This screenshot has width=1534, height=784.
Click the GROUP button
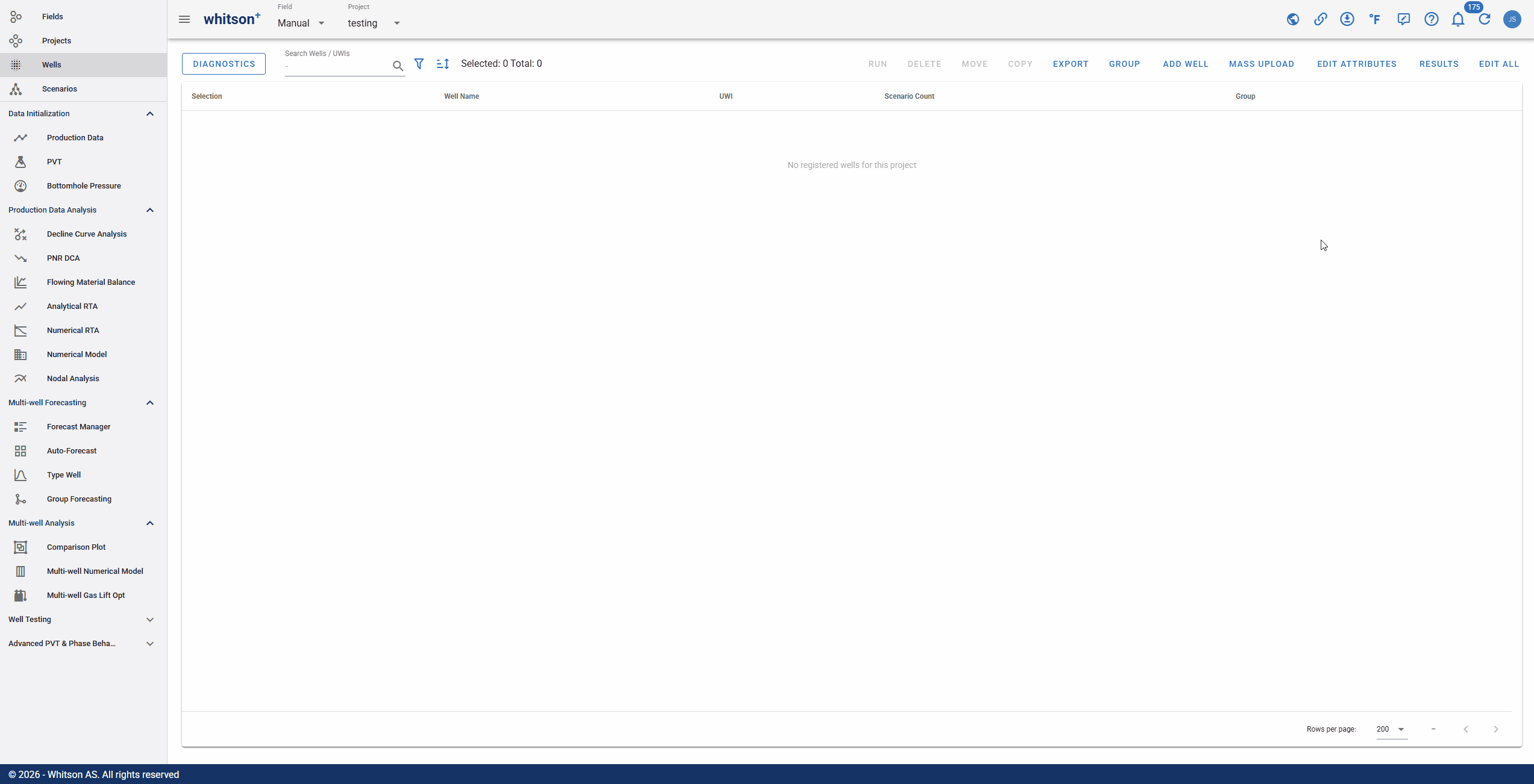[x=1124, y=64]
